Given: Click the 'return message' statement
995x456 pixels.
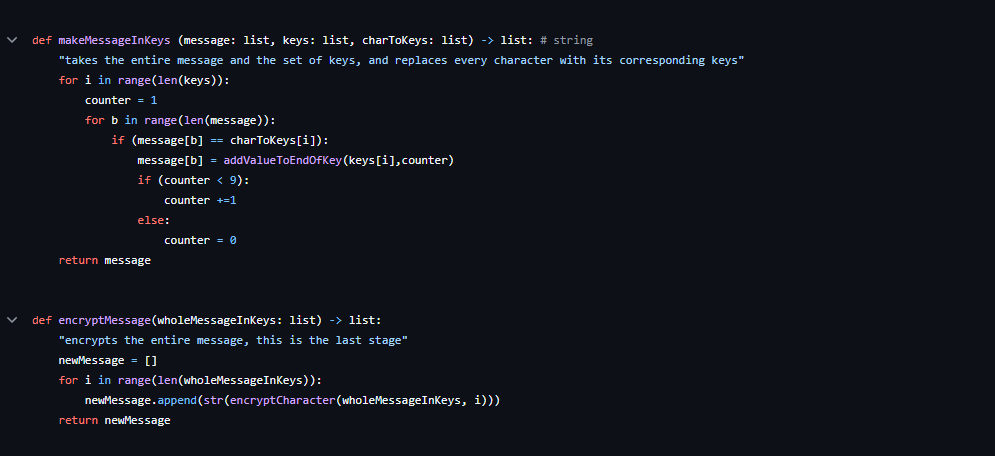Looking at the screenshot, I should click(105, 260).
